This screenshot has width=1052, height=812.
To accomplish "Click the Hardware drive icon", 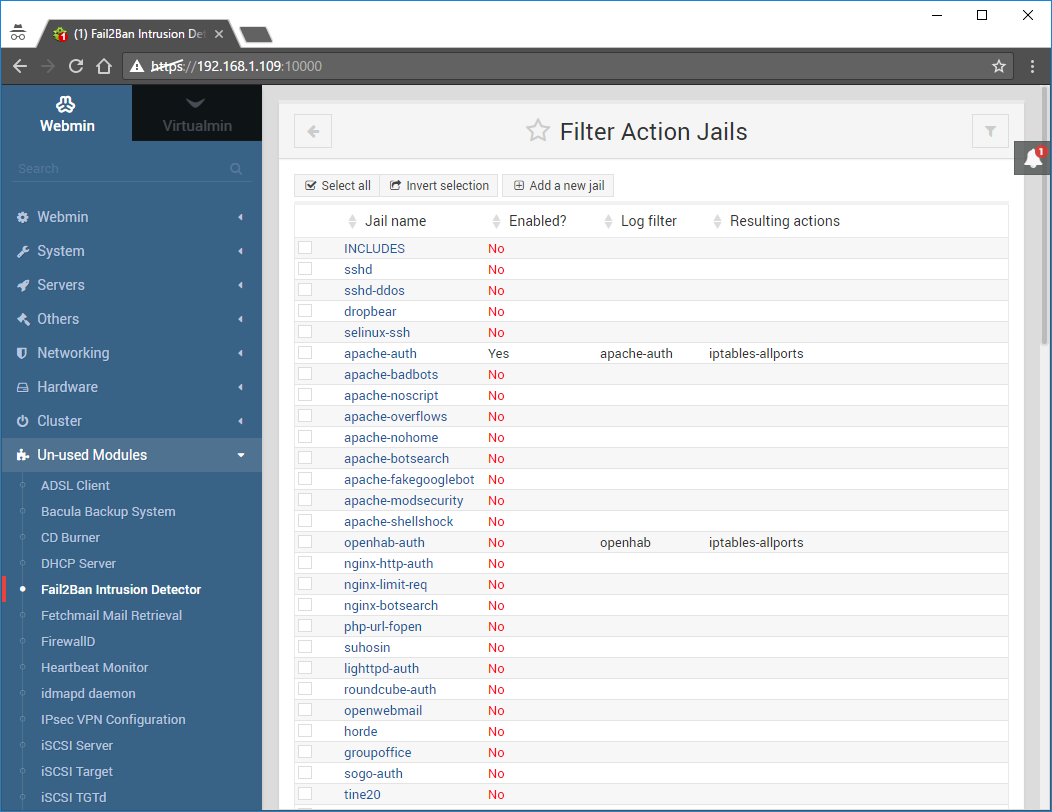I will click(22, 387).
